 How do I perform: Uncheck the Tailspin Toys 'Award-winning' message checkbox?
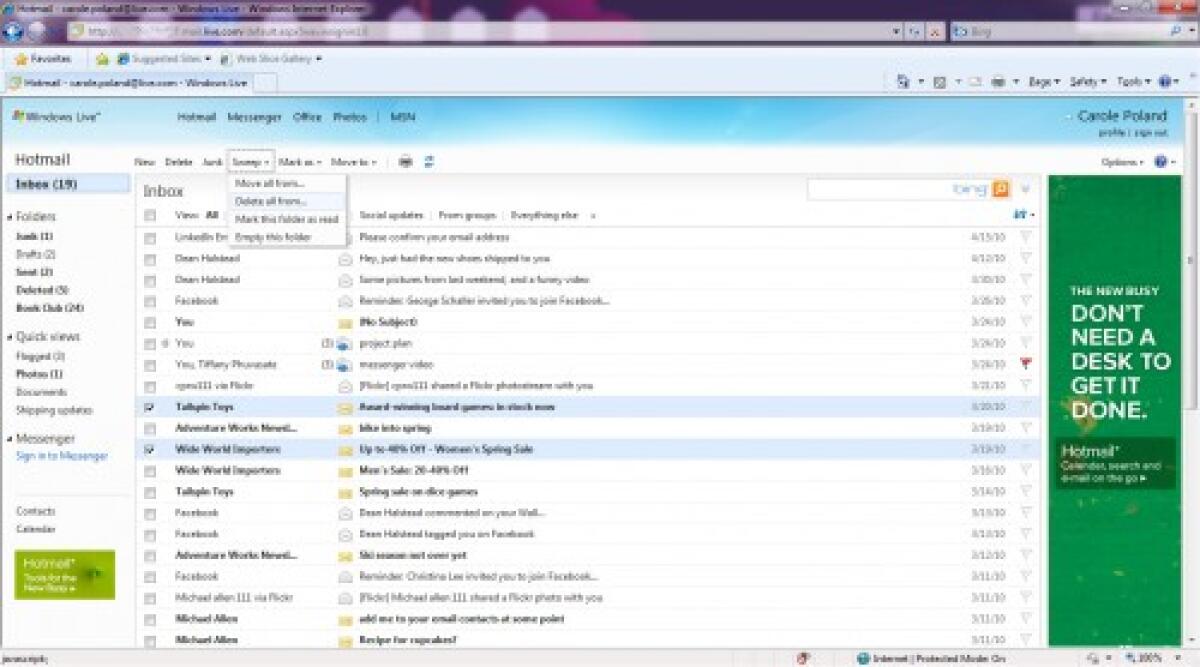click(150, 408)
